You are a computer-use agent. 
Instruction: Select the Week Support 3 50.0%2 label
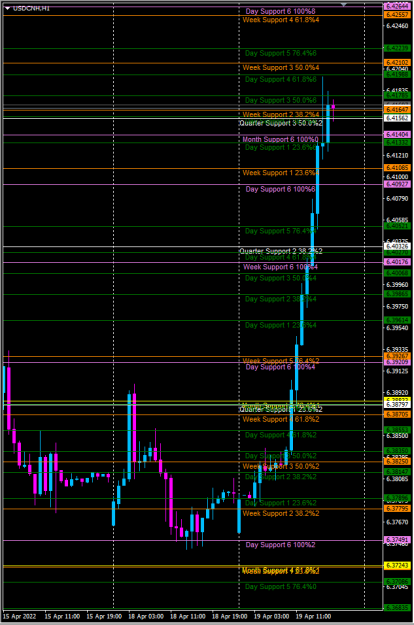pyautogui.click(x=281, y=466)
